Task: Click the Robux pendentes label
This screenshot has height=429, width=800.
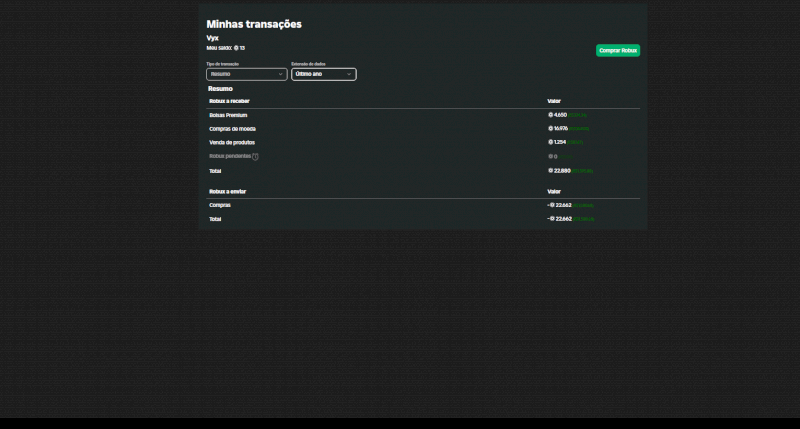Action: tap(230, 156)
